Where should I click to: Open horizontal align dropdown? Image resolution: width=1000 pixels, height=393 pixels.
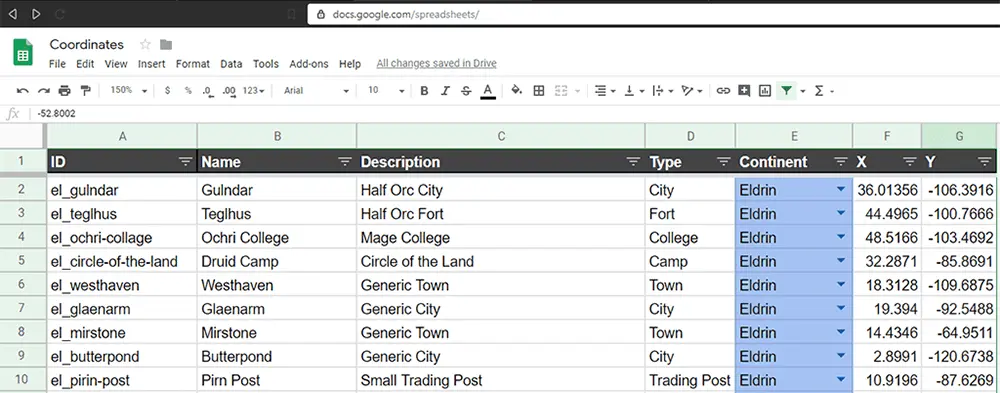[605, 91]
